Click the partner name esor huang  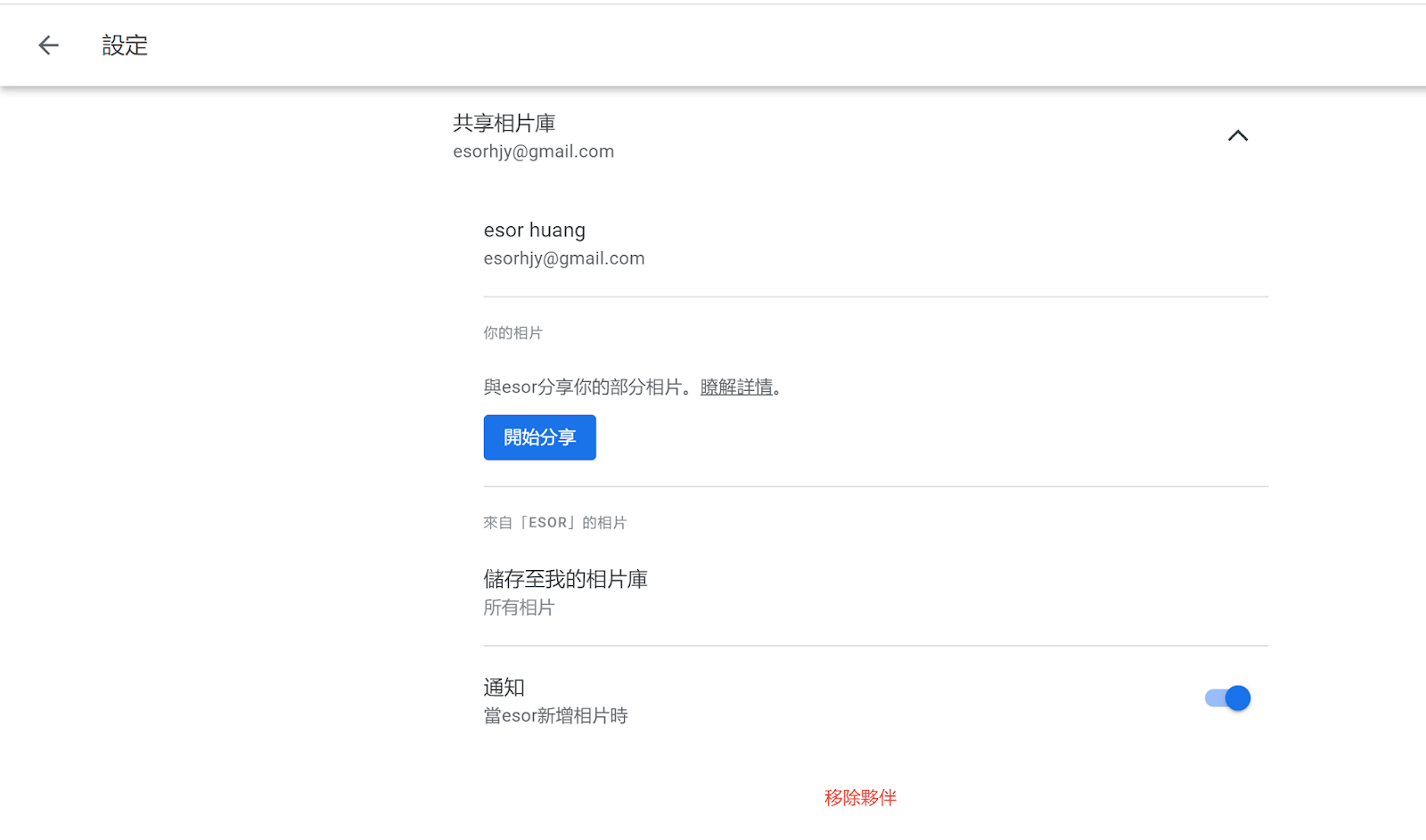[535, 230]
